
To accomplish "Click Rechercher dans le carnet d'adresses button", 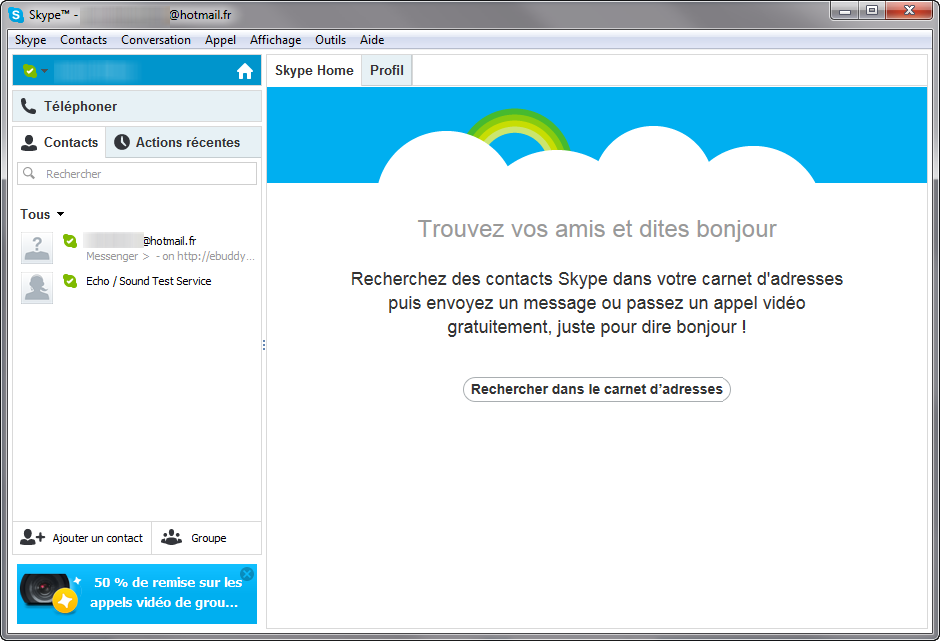I will (x=596, y=390).
